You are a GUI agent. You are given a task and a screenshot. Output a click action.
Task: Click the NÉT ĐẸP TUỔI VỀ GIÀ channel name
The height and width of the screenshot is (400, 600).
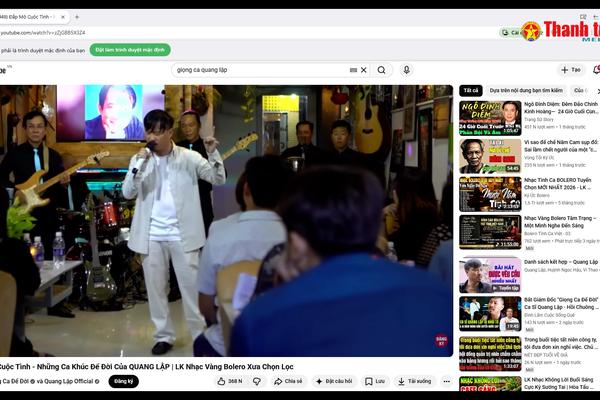tap(546, 355)
